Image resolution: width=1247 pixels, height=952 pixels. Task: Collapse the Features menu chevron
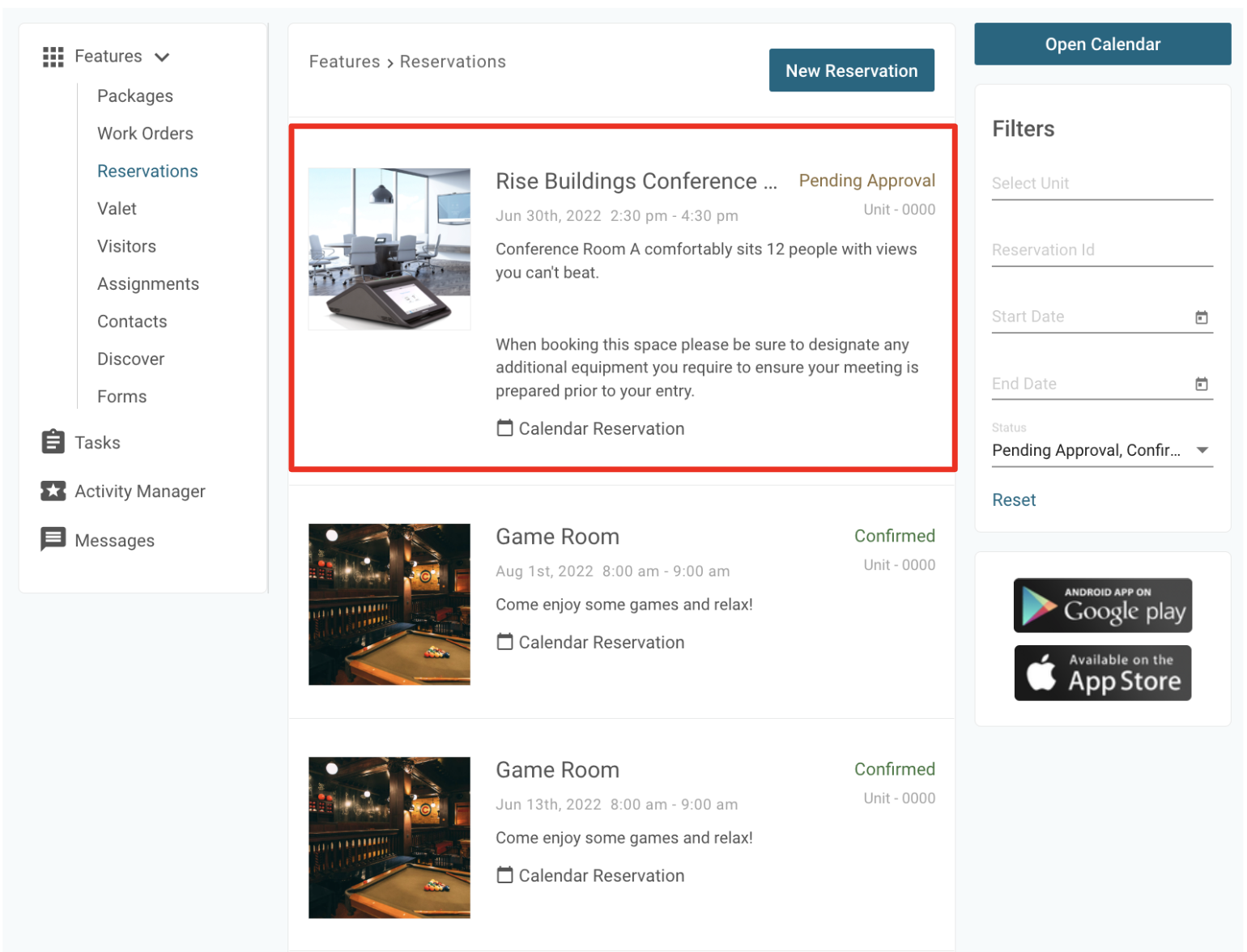pyautogui.click(x=162, y=57)
